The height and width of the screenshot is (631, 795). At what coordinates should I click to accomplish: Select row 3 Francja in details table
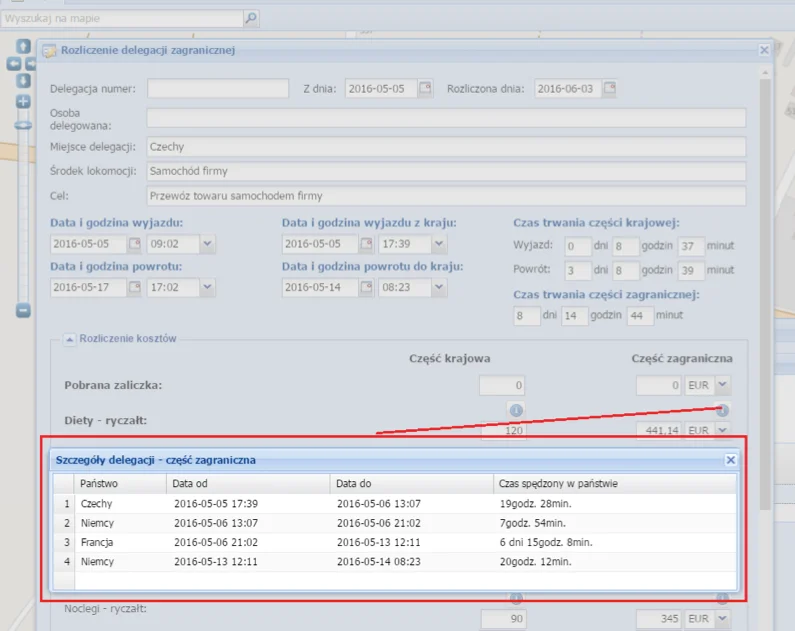(395, 542)
